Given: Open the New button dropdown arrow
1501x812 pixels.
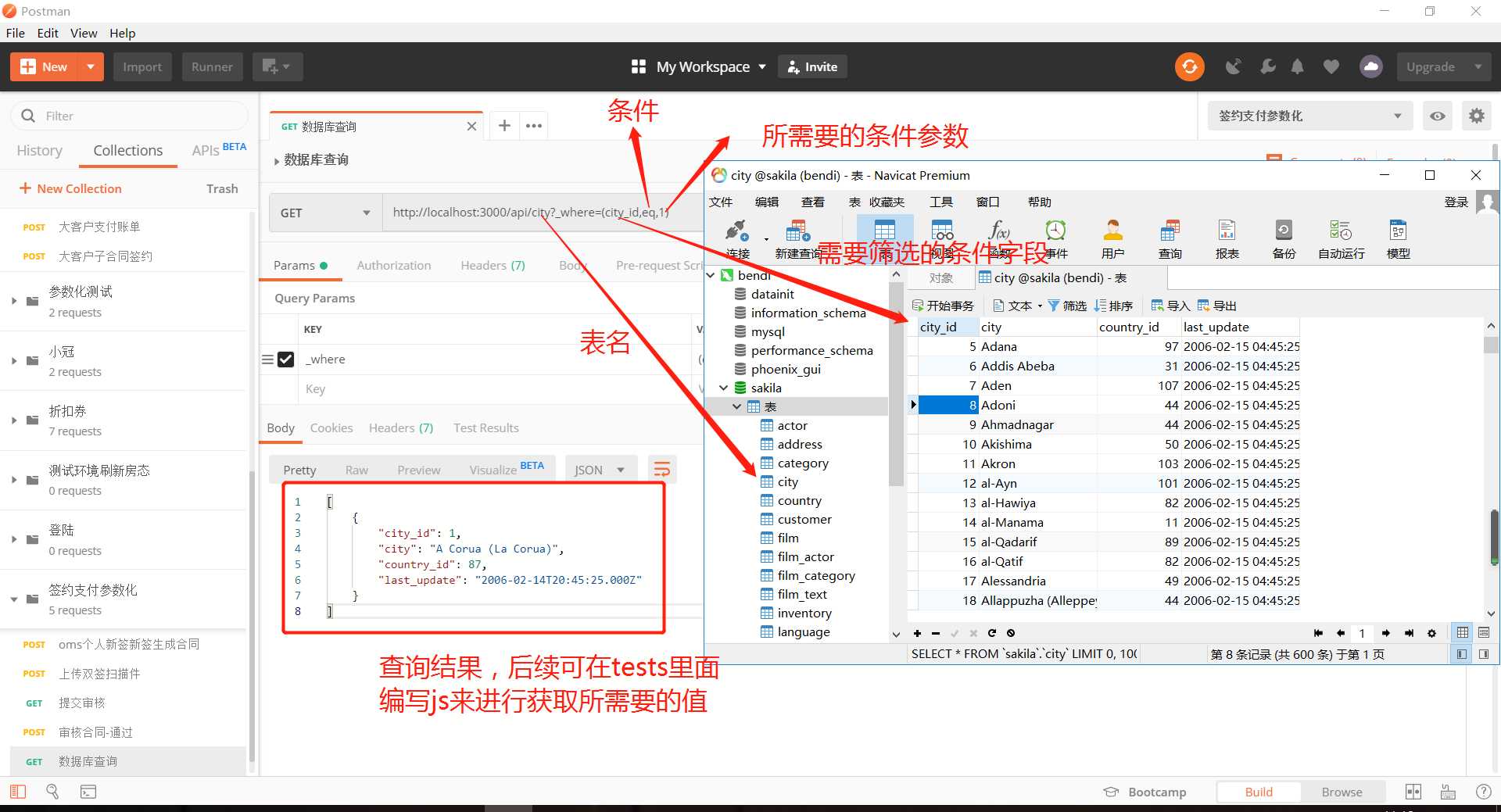Looking at the screenshot, I should [91, 67].
